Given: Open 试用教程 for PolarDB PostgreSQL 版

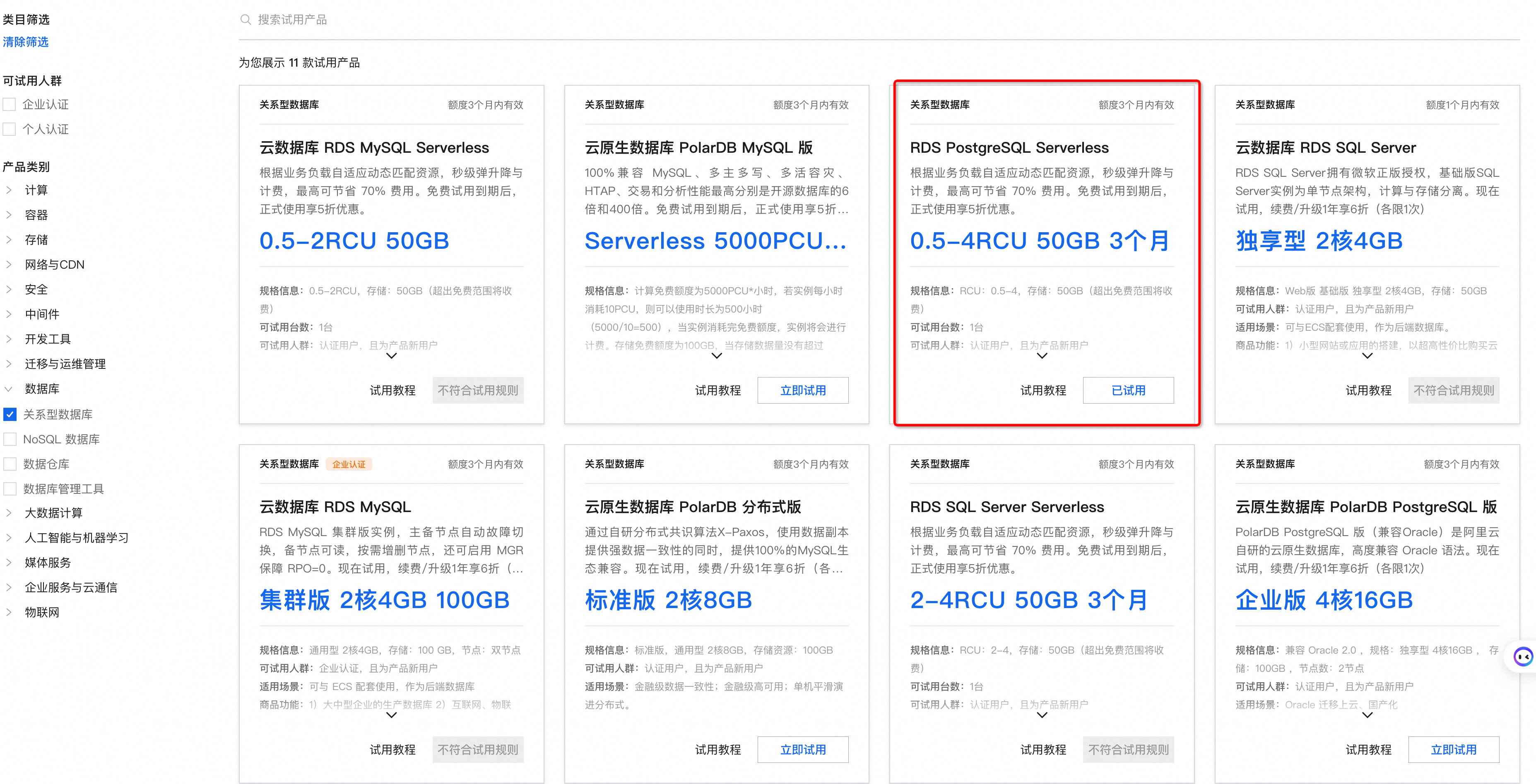Looking at the screenshot, I should pyautogui.click(x=1368, y=749).
